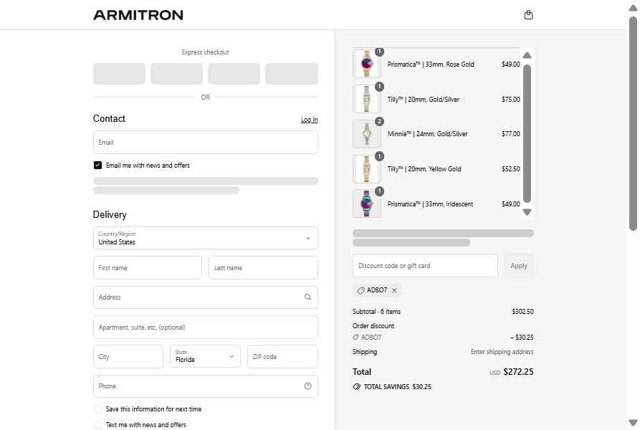Click the Subtotal 6 items label

click(376, 312)
